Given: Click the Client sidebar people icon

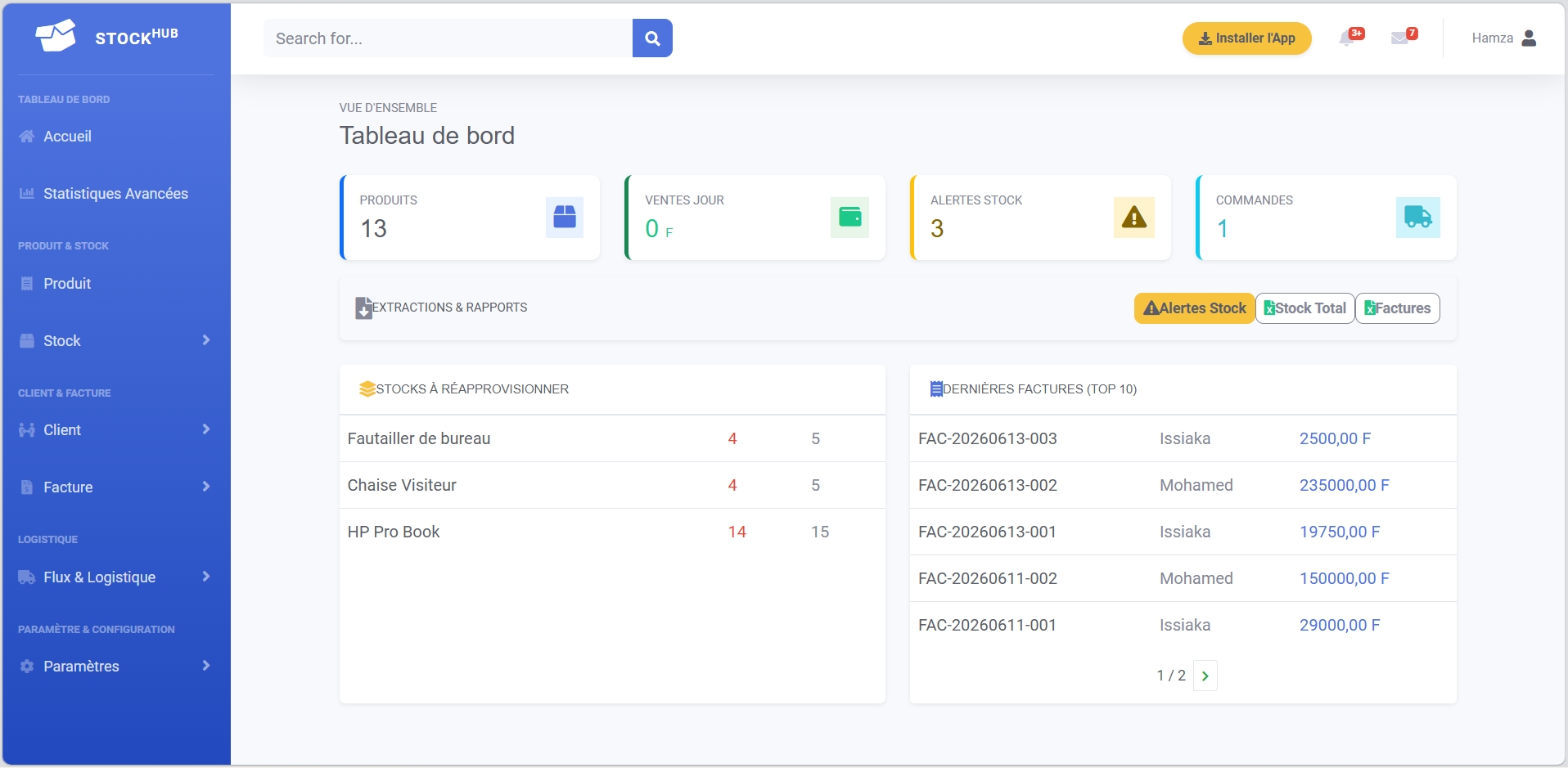Looking at the screenshot, I should 27,430.
